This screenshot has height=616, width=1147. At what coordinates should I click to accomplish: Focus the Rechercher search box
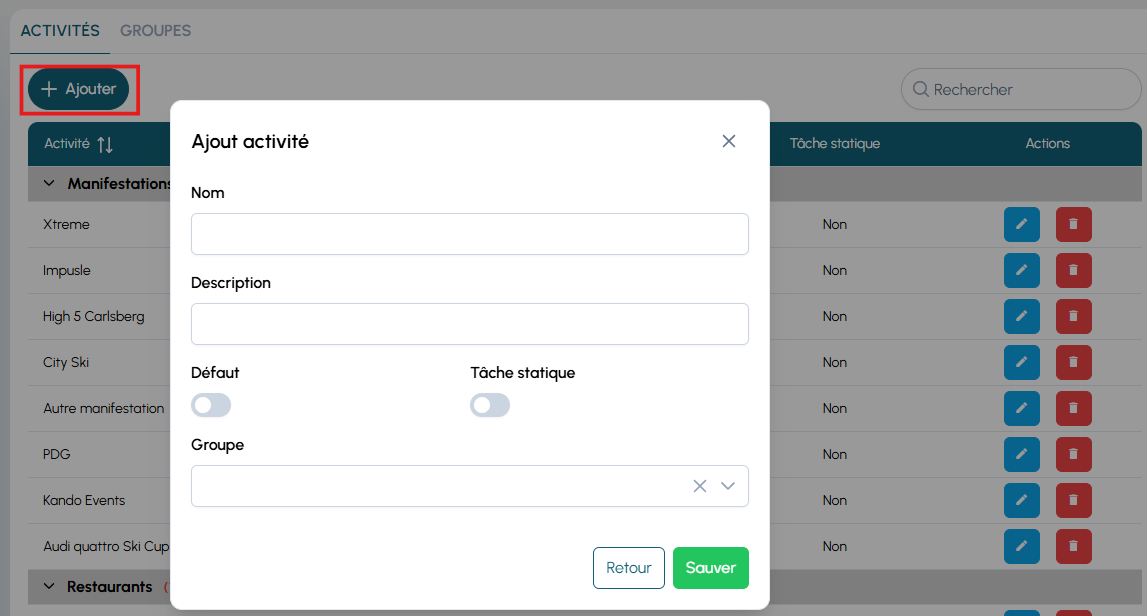[x=1030, y=90]
